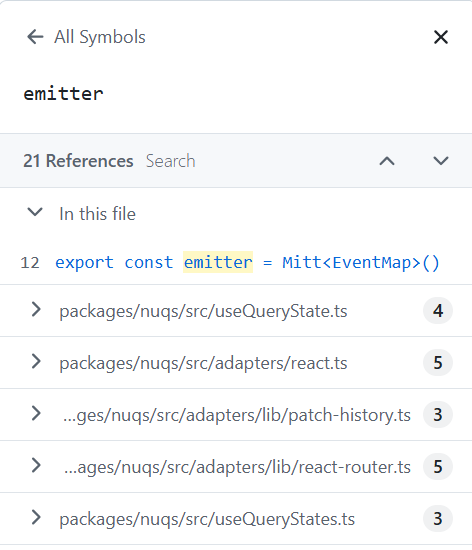This screenshot has height=550, width=472.
Task: Close the symbols panel
Action: 441,37
